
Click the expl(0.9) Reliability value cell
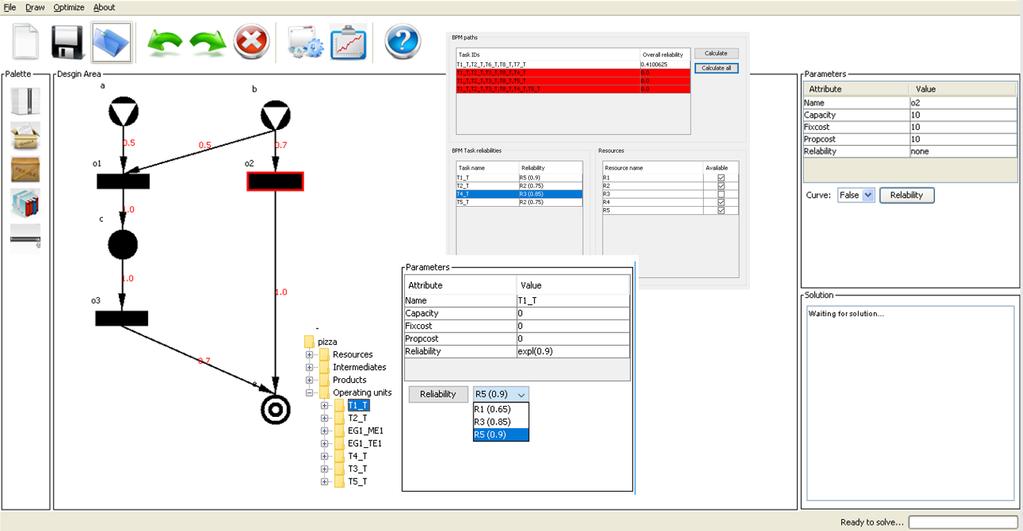pyautogui.click(x=573, y=351)
